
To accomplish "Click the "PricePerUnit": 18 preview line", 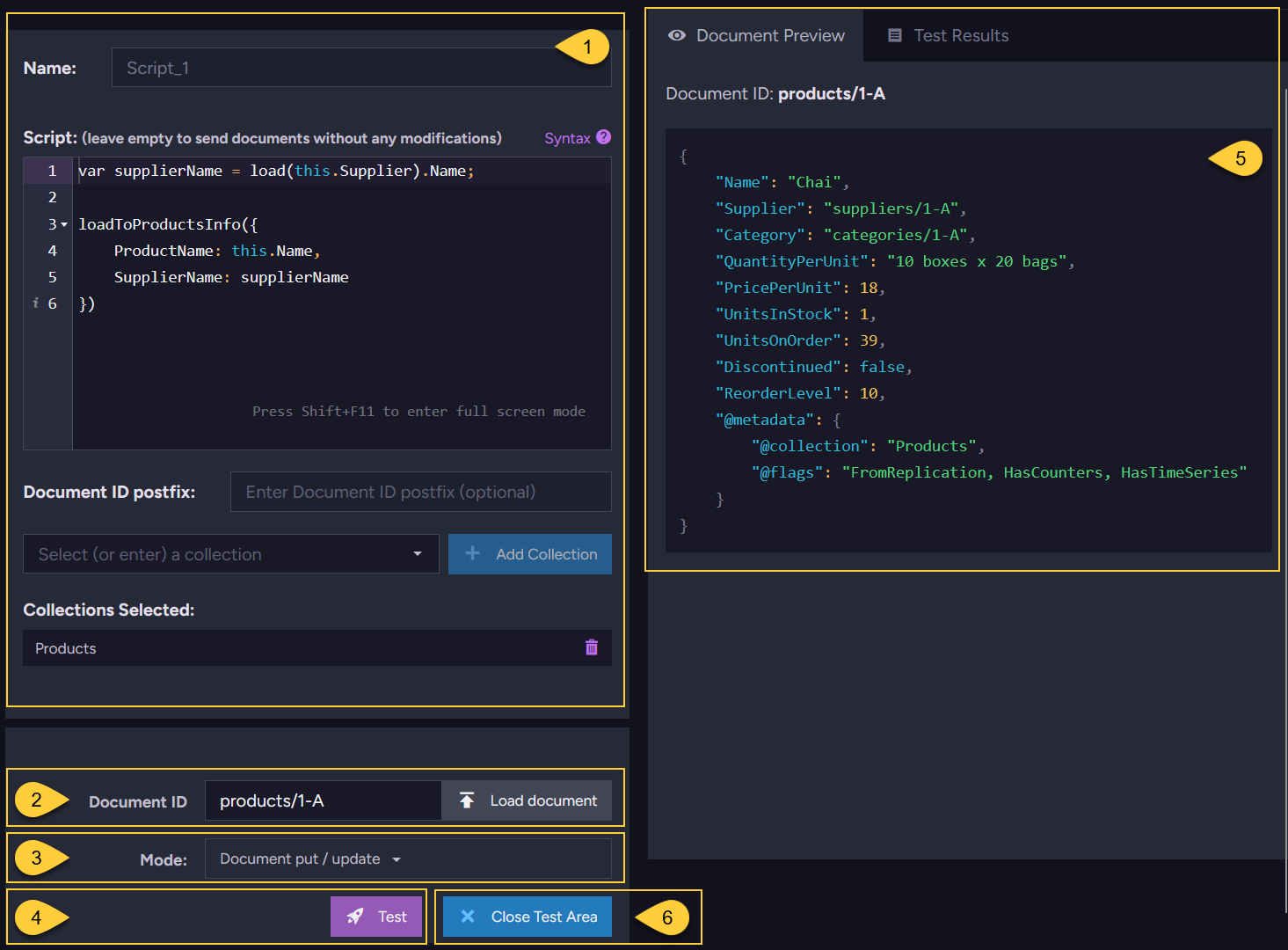I will tap(800, 288).
